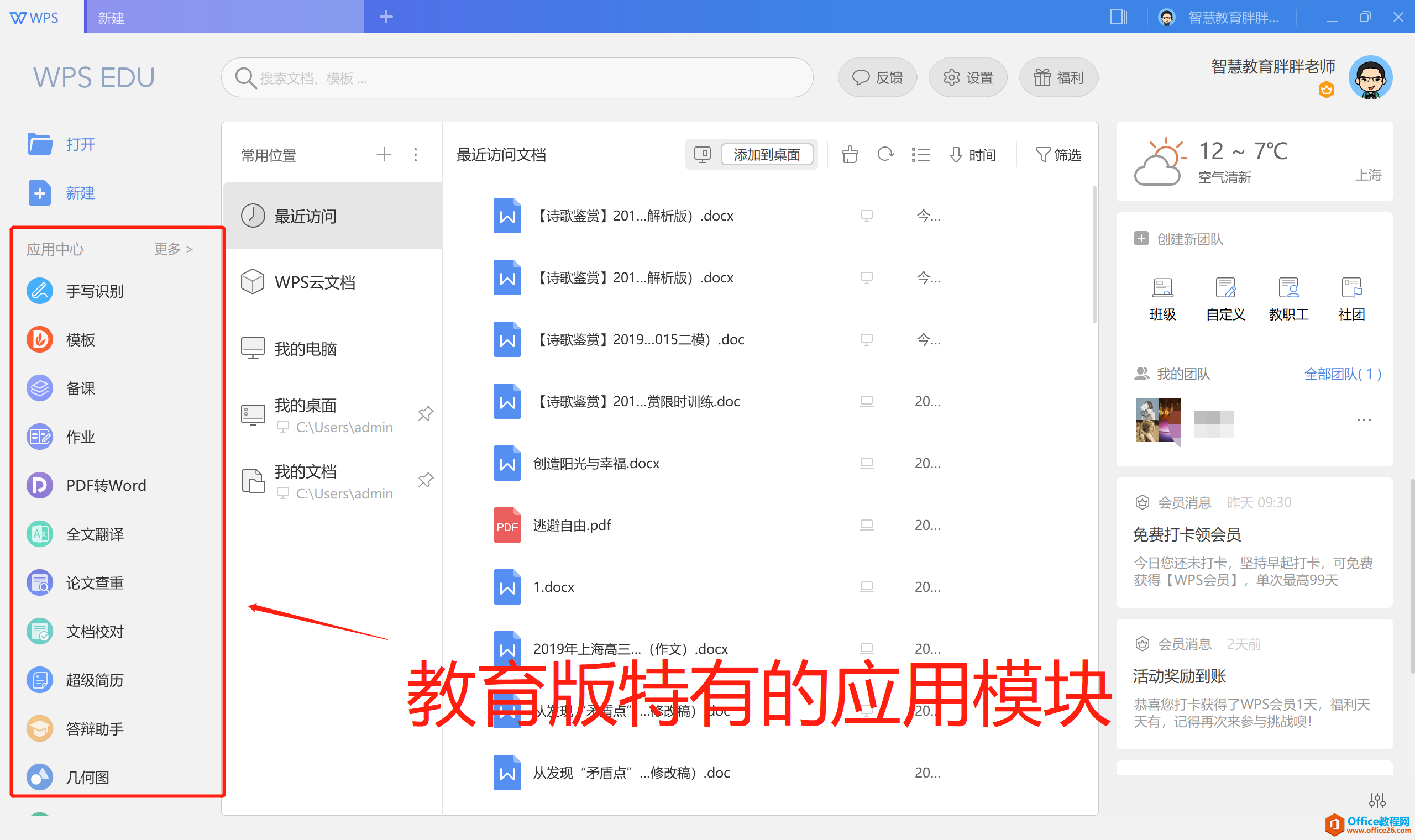The width and height of the screenshot is (1415, 840).
Task: Open the 手写识别 handwriting recognition app
Action: (x=75, y=291)
